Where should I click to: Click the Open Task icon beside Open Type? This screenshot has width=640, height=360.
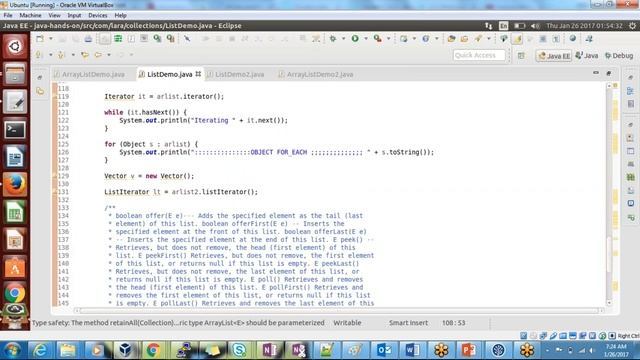click(464, 38)
